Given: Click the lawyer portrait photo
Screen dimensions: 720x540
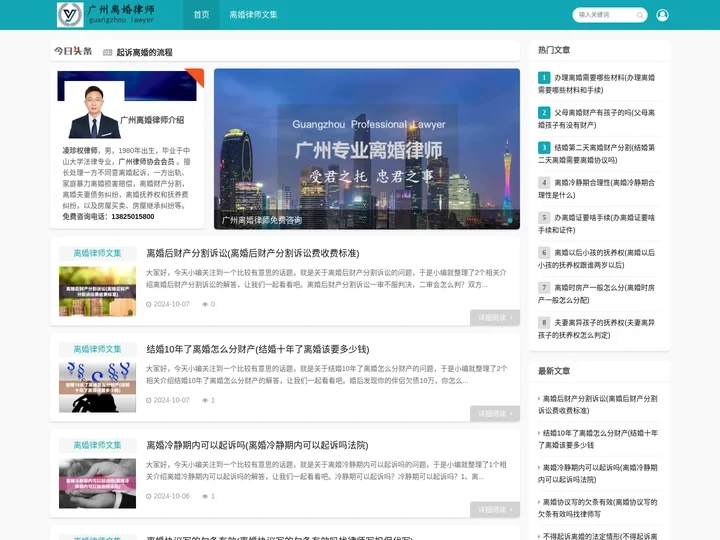Looking at the screenshot, I should [x=94, y=112].
